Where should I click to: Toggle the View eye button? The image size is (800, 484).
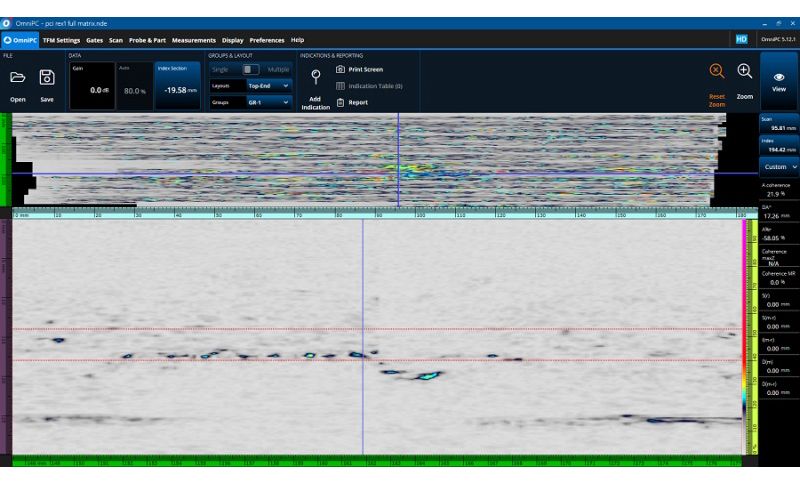(x=779, y=77)
